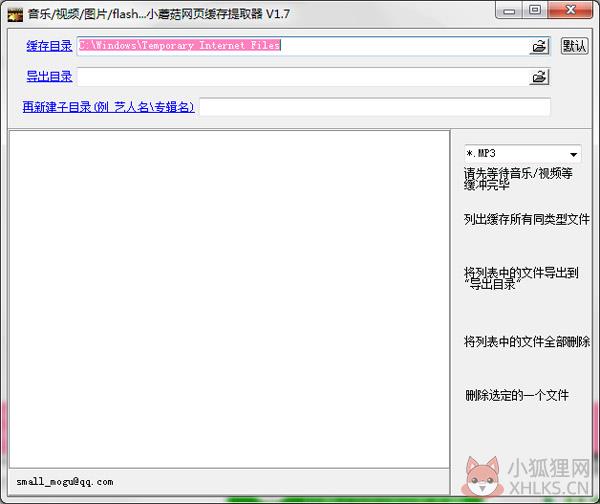
Task: Click the 默认 button
Action: [574, 46]
